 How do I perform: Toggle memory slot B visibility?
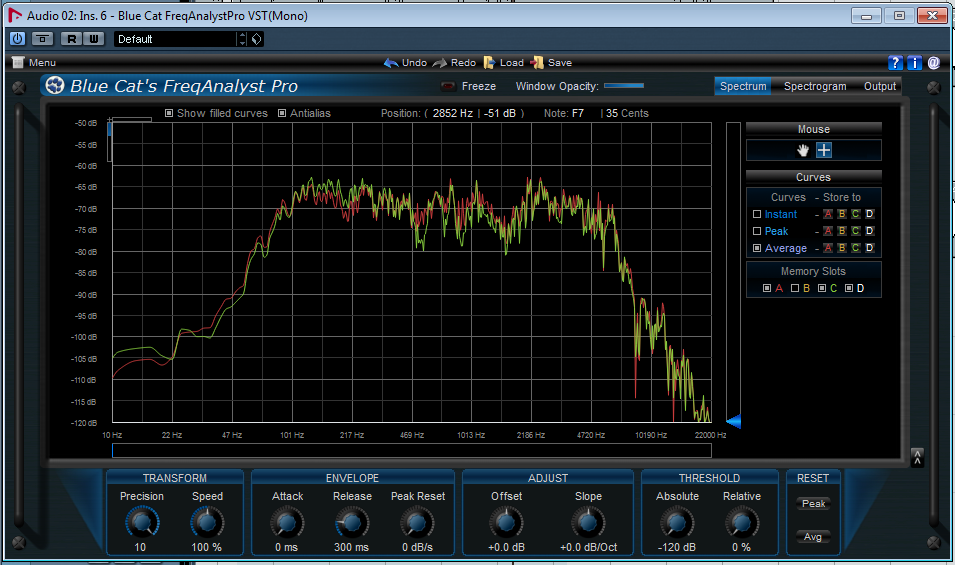[795, 289]
